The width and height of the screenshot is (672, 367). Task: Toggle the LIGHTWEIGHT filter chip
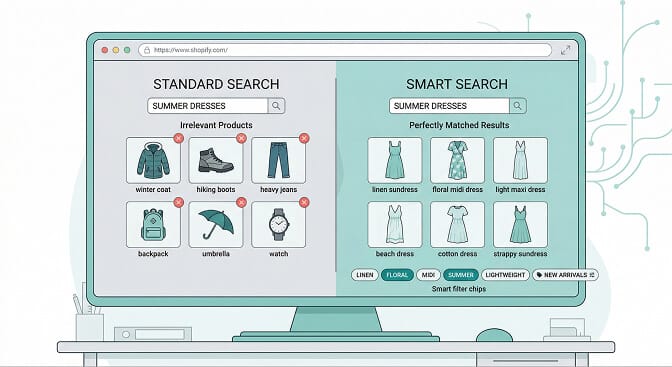pos(505,275)
